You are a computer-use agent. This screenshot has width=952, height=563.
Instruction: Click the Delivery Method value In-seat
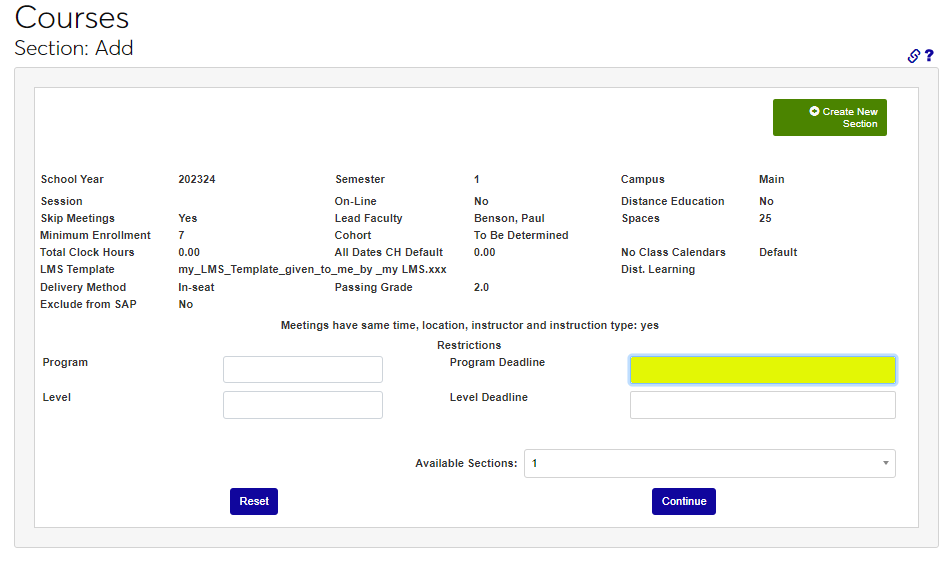coord(196,288)
